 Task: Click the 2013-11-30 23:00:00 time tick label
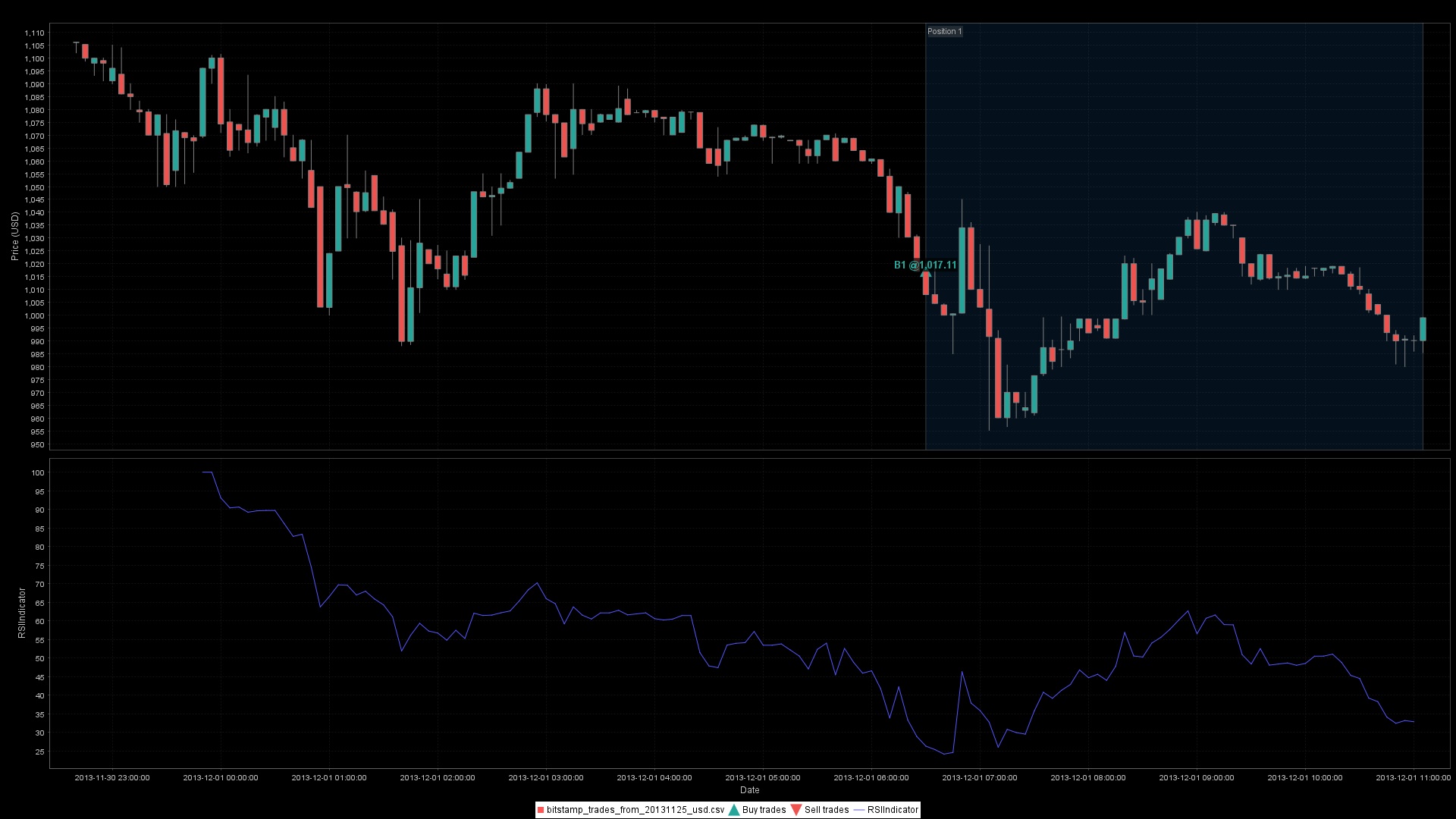[x=112, y=777]
